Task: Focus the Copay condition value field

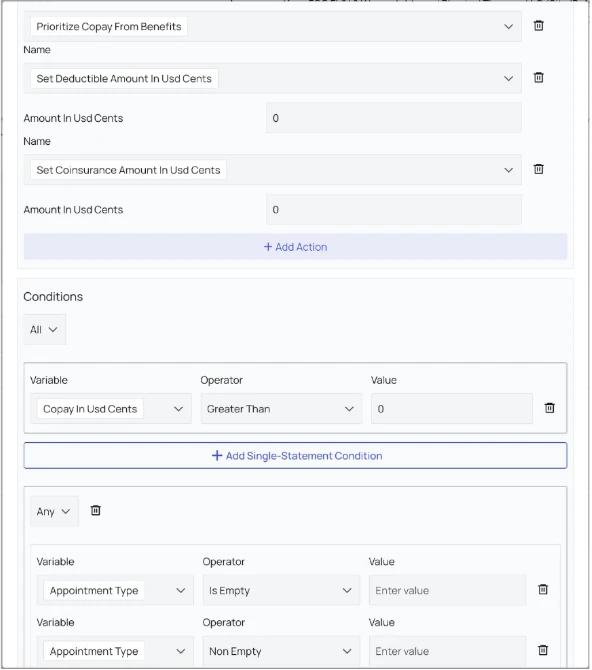Action: pos(452,409)
